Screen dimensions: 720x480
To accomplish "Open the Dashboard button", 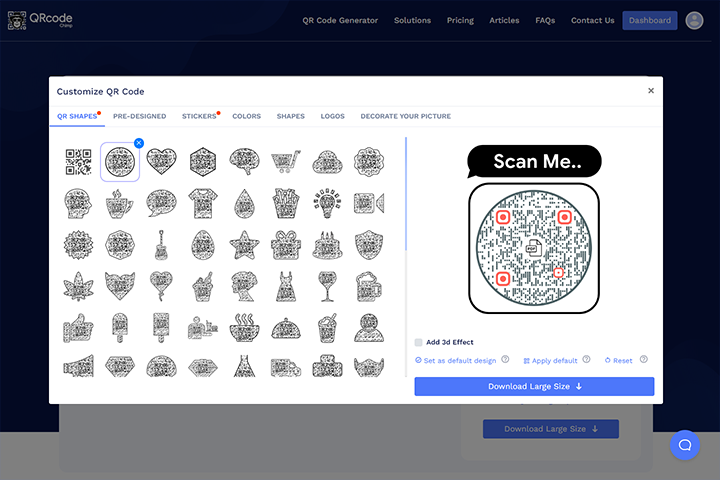I will pyautogui.click(x=650, y=20).
